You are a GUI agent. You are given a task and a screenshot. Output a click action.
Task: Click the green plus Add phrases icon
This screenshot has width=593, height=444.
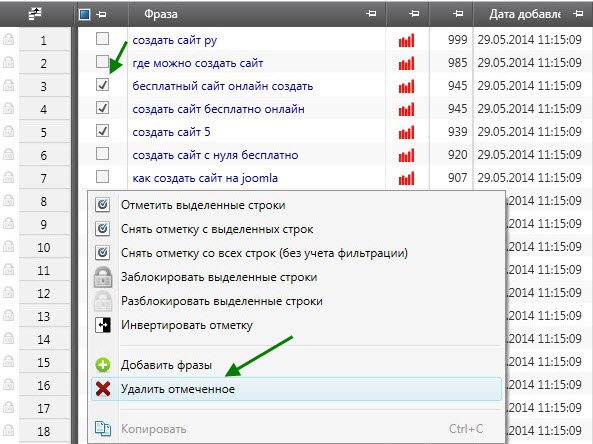(x=103, y=365)
